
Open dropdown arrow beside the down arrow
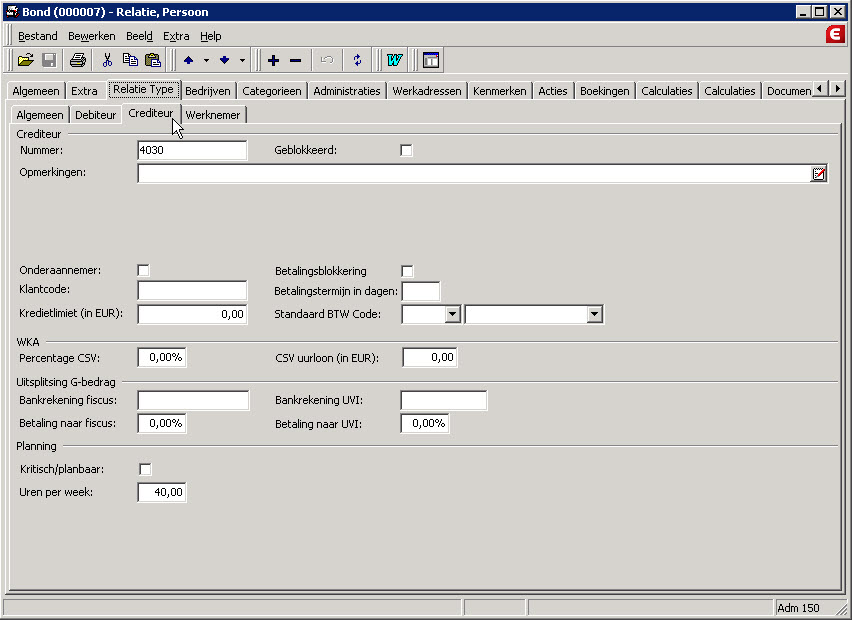click(x=242, y=60)
